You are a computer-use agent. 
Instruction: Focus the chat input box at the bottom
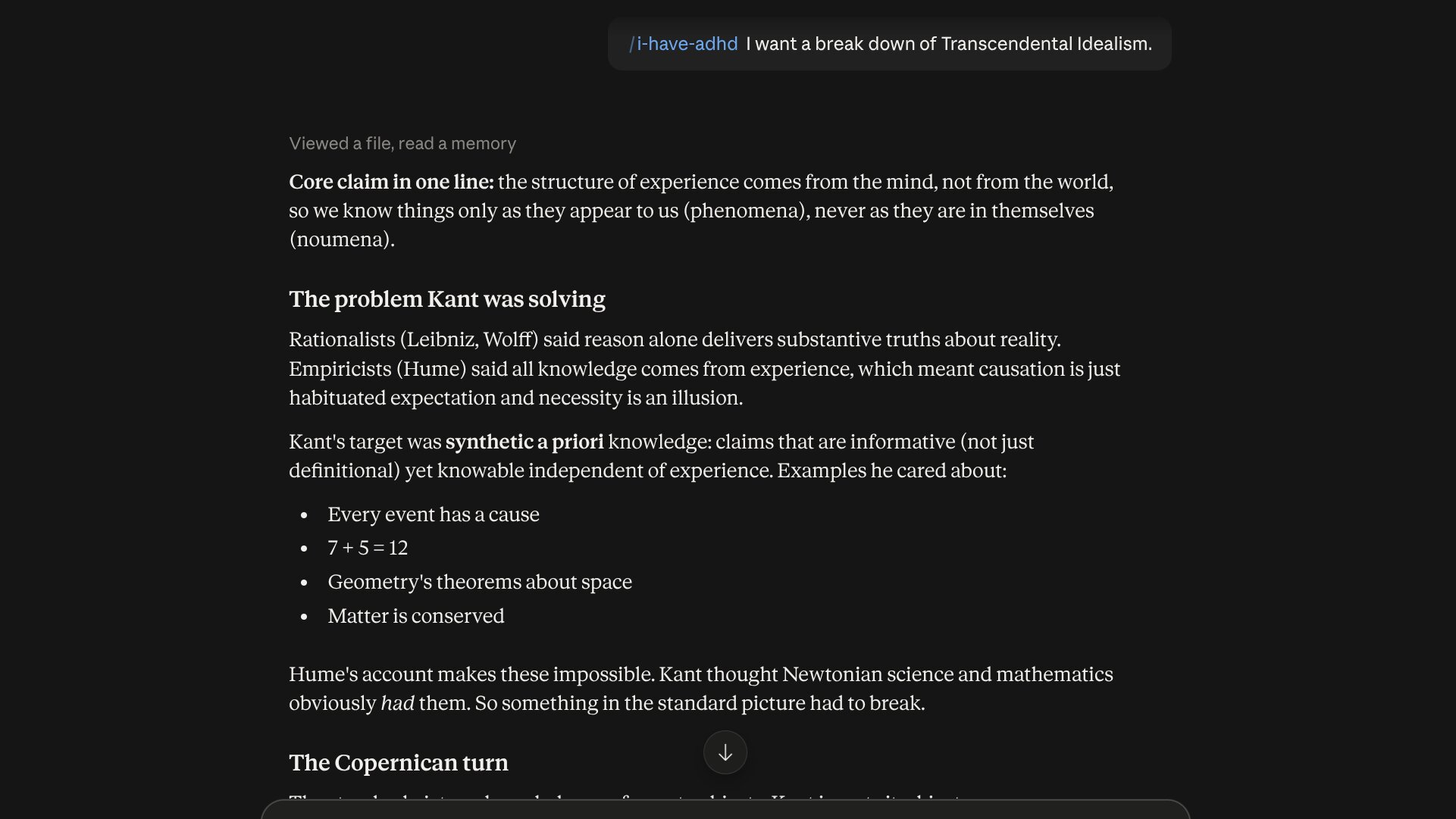tap(725, 809)
